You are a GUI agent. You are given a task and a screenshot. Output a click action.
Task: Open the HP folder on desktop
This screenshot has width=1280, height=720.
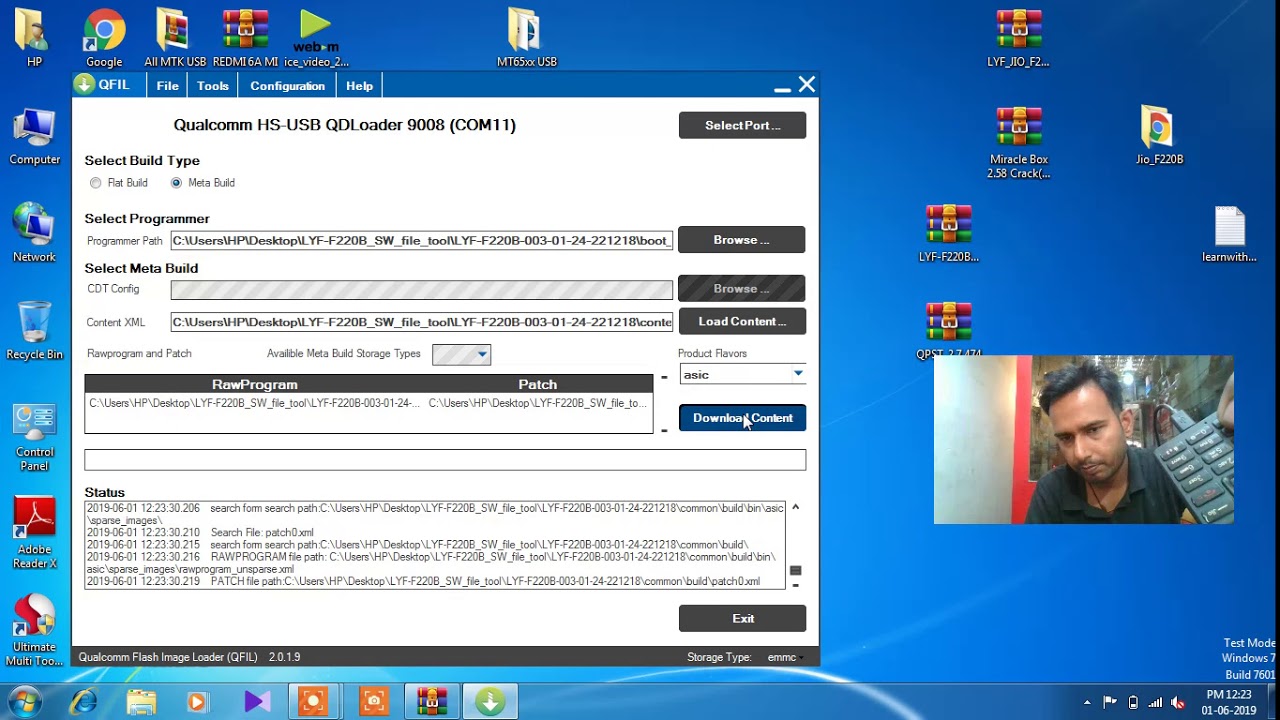tap(34, 38)
